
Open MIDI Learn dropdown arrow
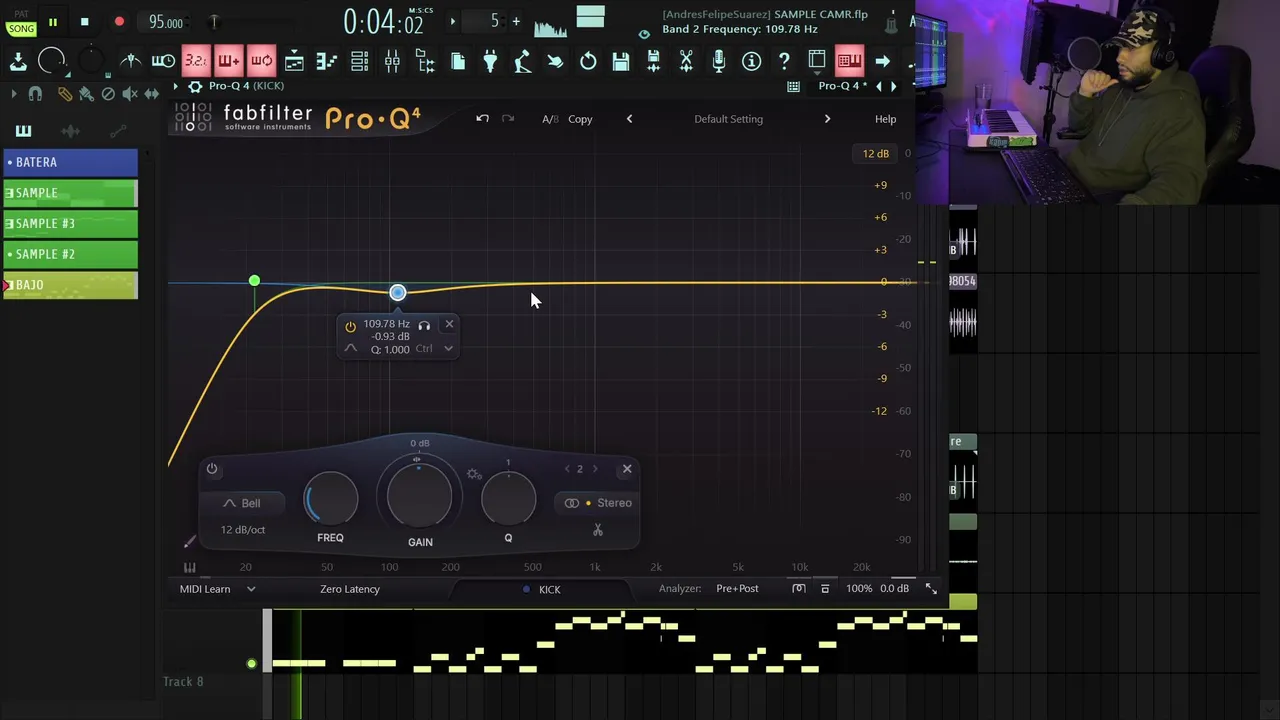pos(251,589)
